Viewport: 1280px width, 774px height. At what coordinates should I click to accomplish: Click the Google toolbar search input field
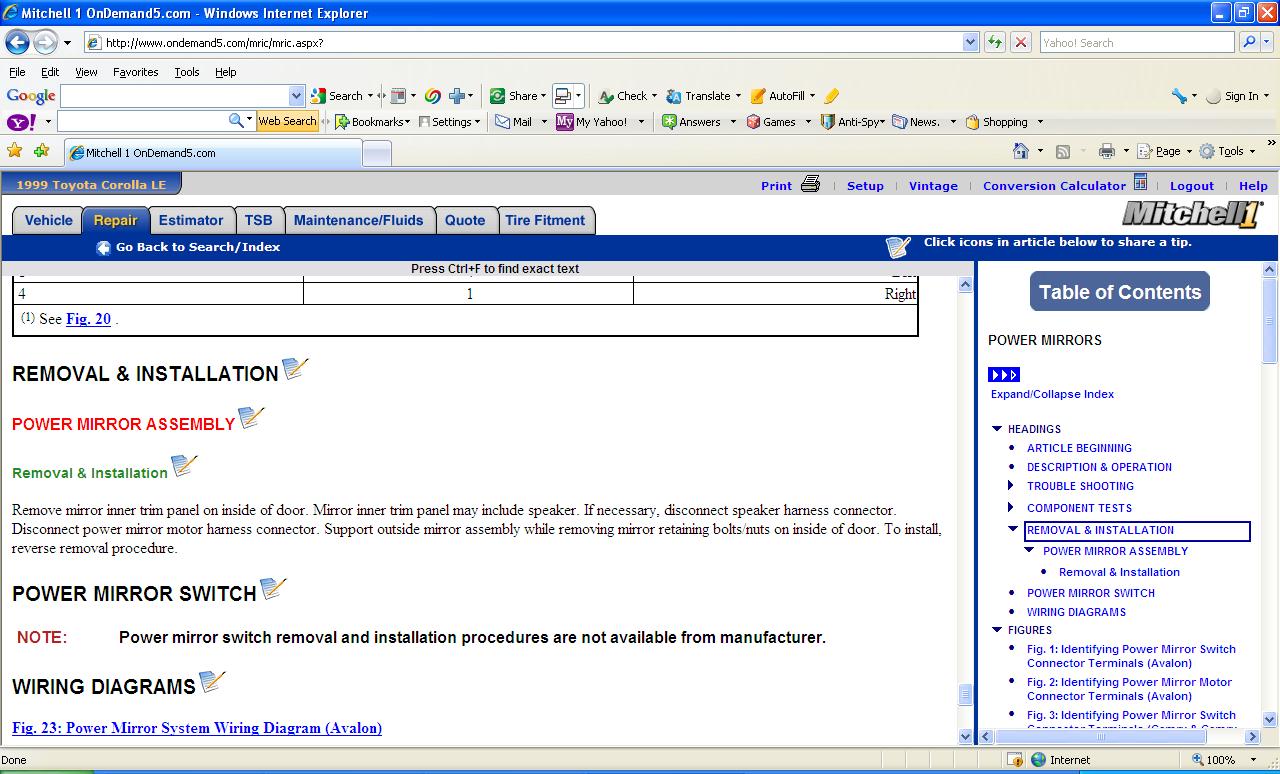click(x=175, y=96)
